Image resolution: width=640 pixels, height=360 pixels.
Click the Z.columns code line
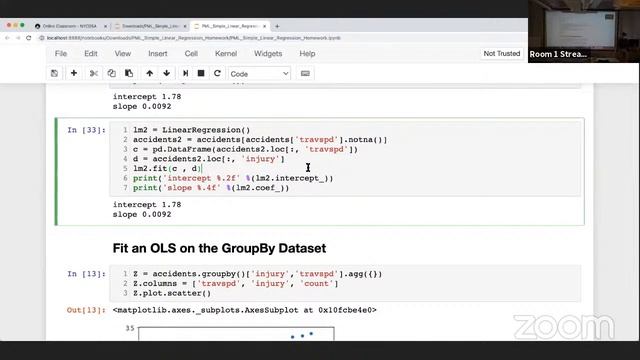[236, 284]
